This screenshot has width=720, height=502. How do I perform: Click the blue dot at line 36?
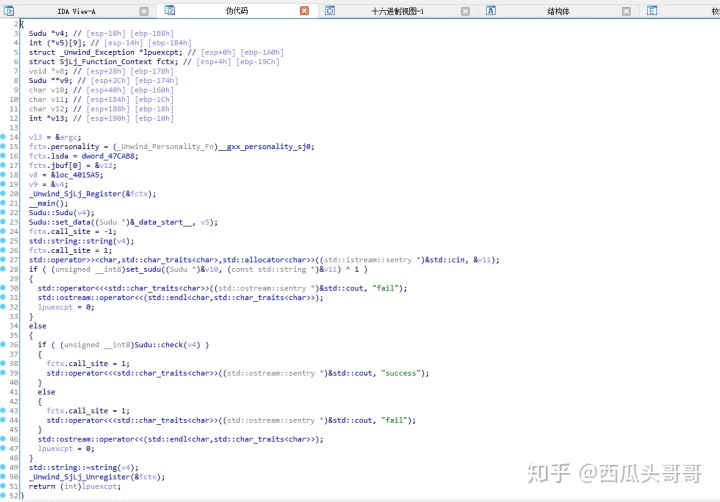[x=3, y=344]
